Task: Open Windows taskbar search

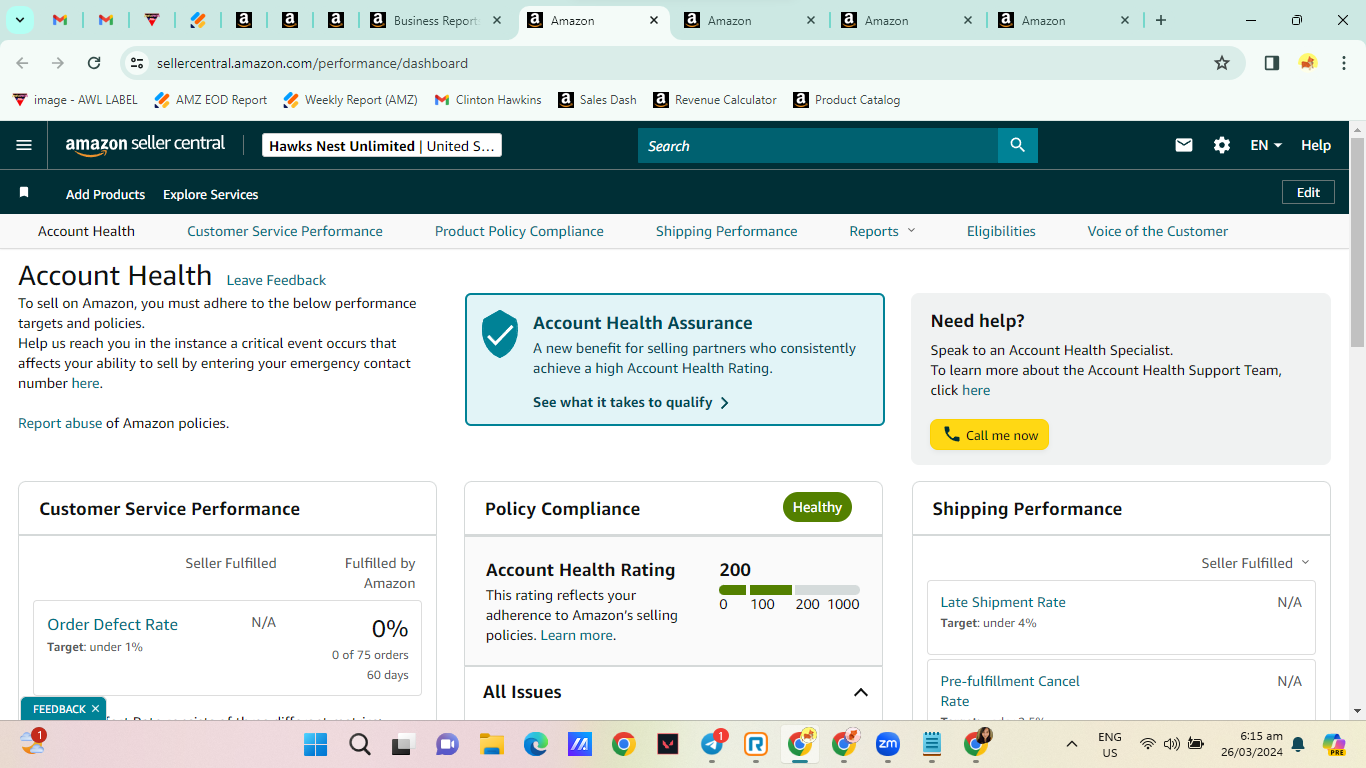Action: (x=360, y=744)
